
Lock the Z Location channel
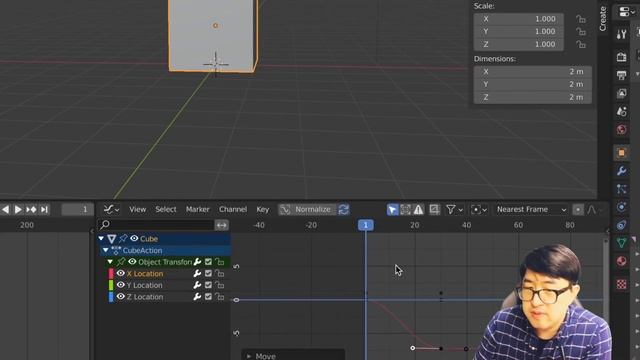pos(220,297)
